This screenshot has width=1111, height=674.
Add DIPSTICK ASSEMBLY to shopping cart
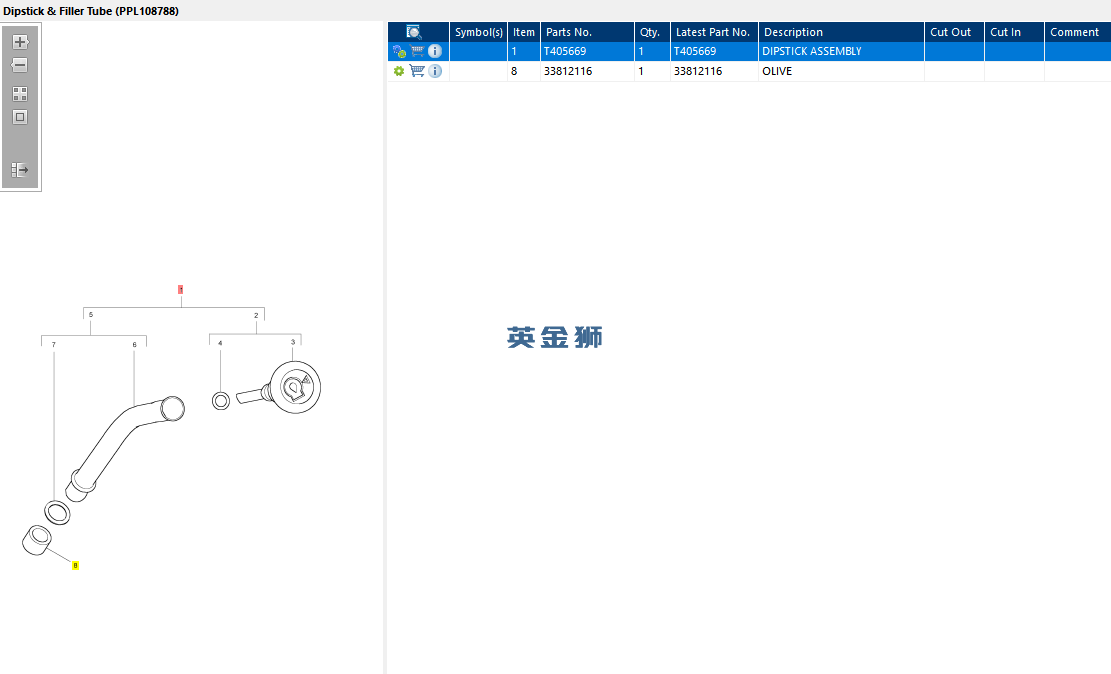[x=417, y=51]
